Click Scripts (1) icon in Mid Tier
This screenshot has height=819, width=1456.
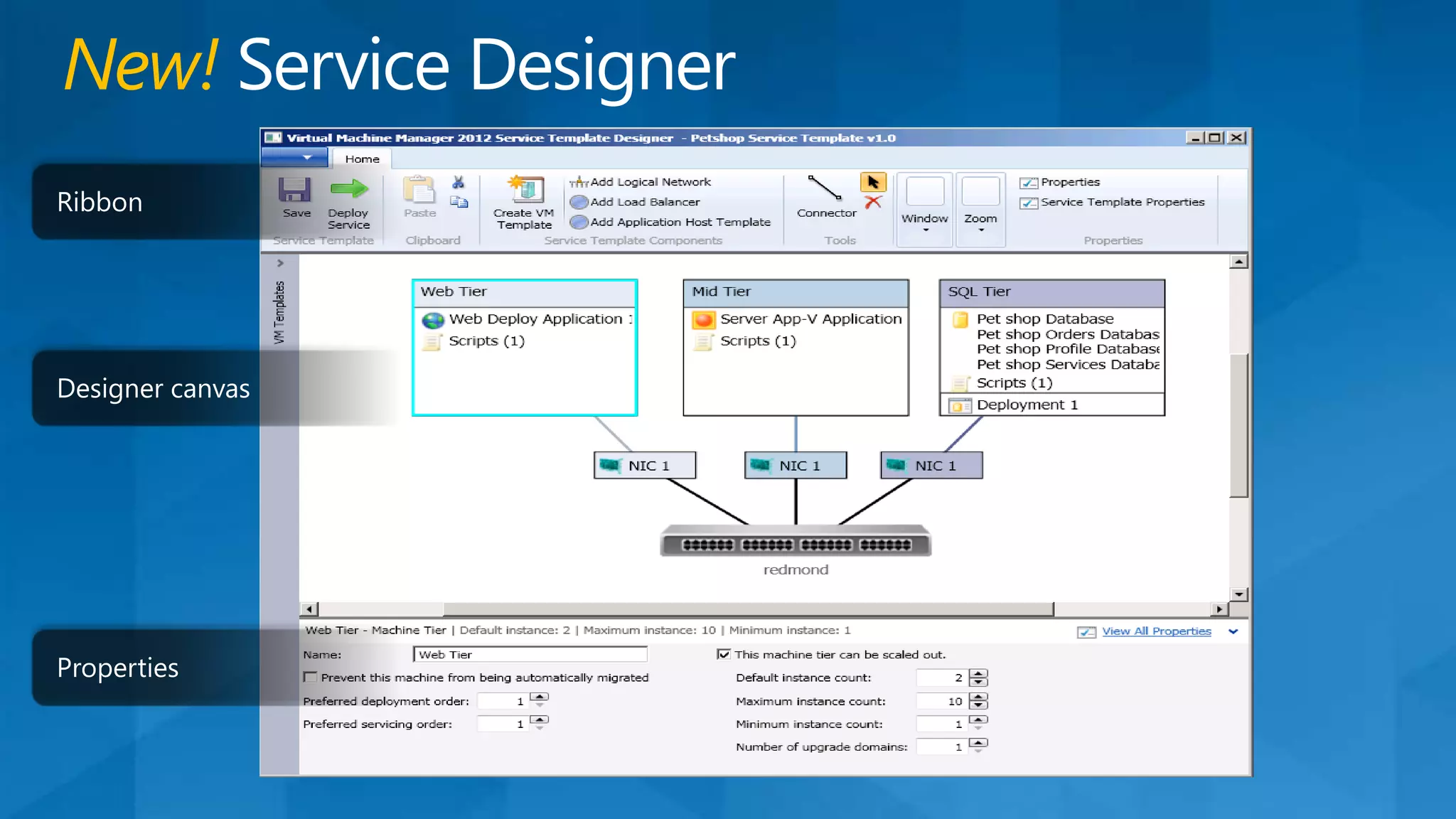tap(703, 342)
